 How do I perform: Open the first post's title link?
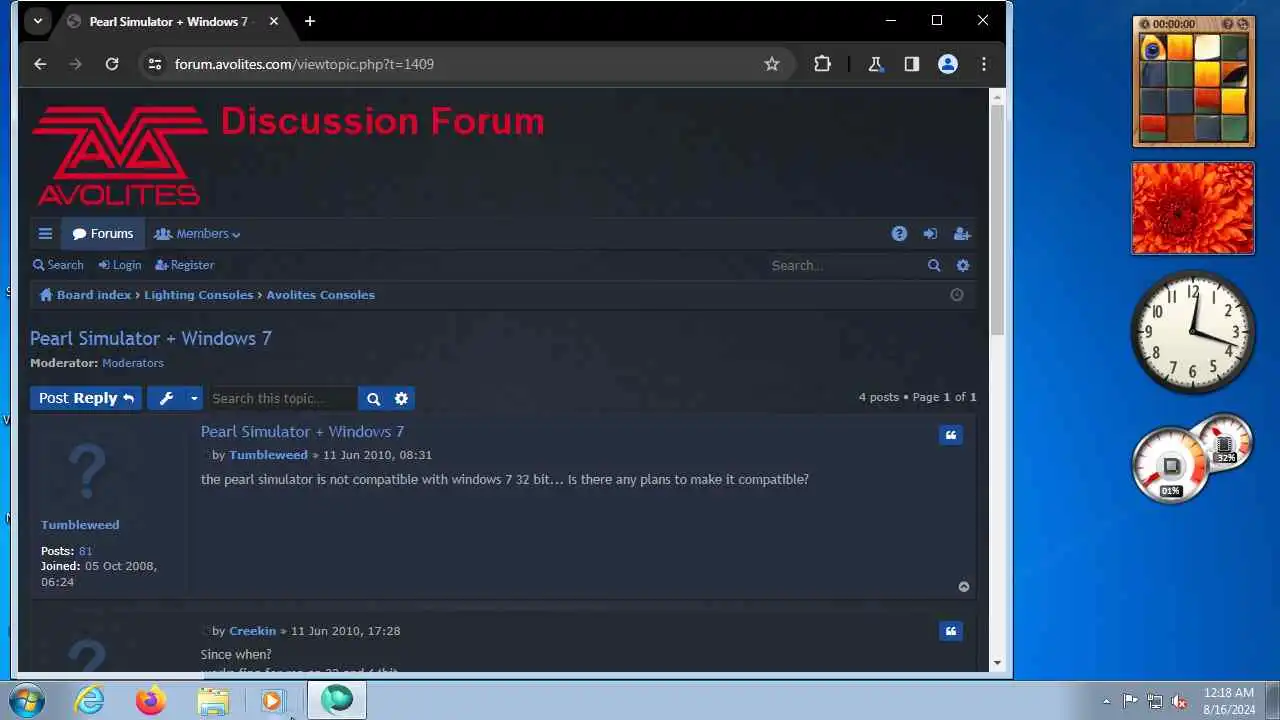coord(303,432)
